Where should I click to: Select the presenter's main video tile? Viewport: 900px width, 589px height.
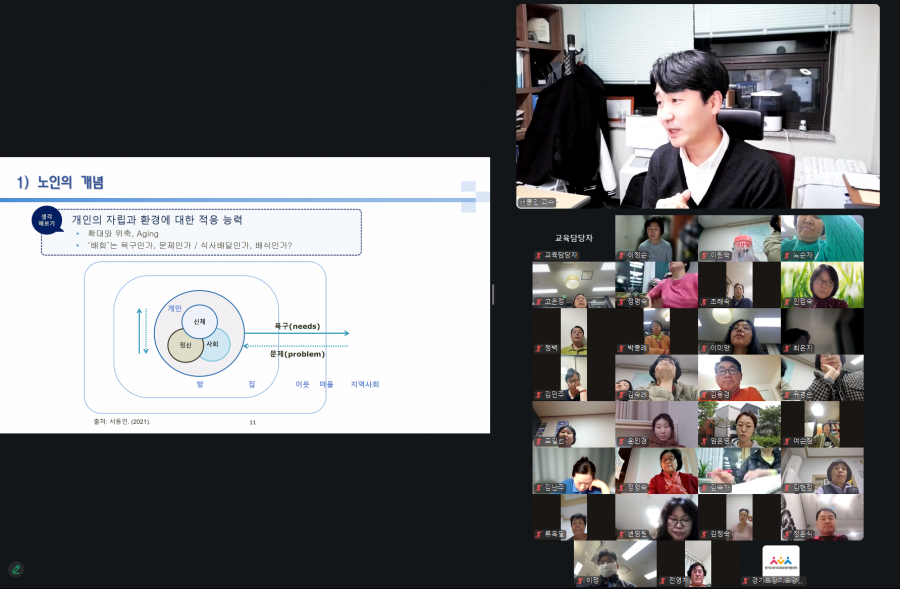point(697,106)
